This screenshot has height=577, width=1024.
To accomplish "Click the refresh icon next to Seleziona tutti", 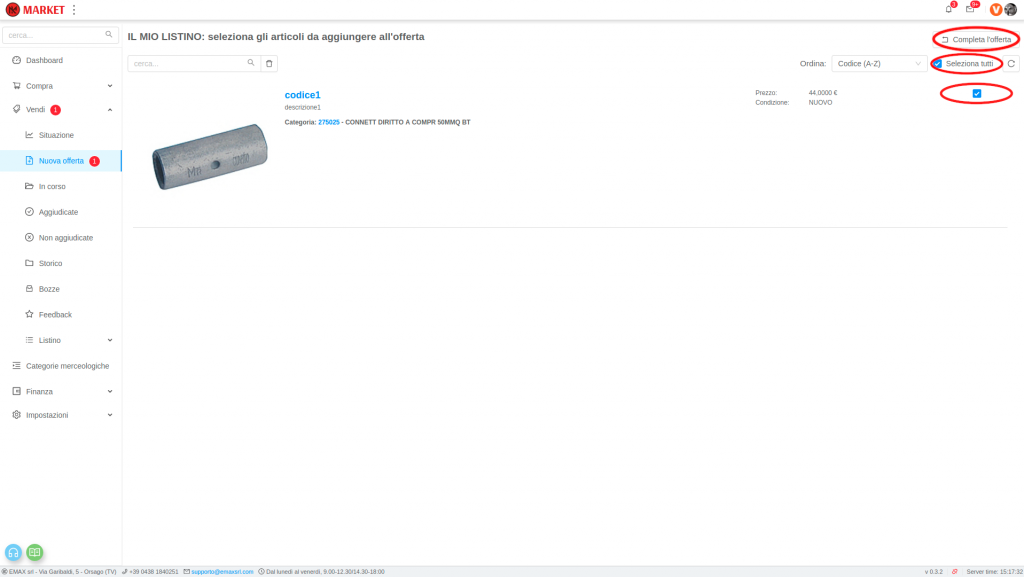I will coord(1011,63).
